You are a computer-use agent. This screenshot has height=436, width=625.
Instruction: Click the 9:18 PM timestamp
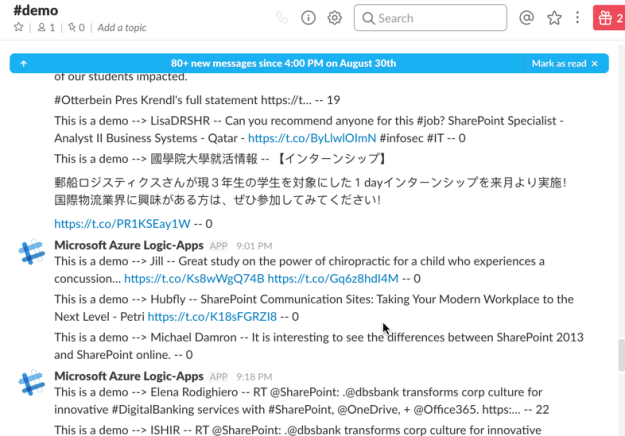(x=254, y=377)
